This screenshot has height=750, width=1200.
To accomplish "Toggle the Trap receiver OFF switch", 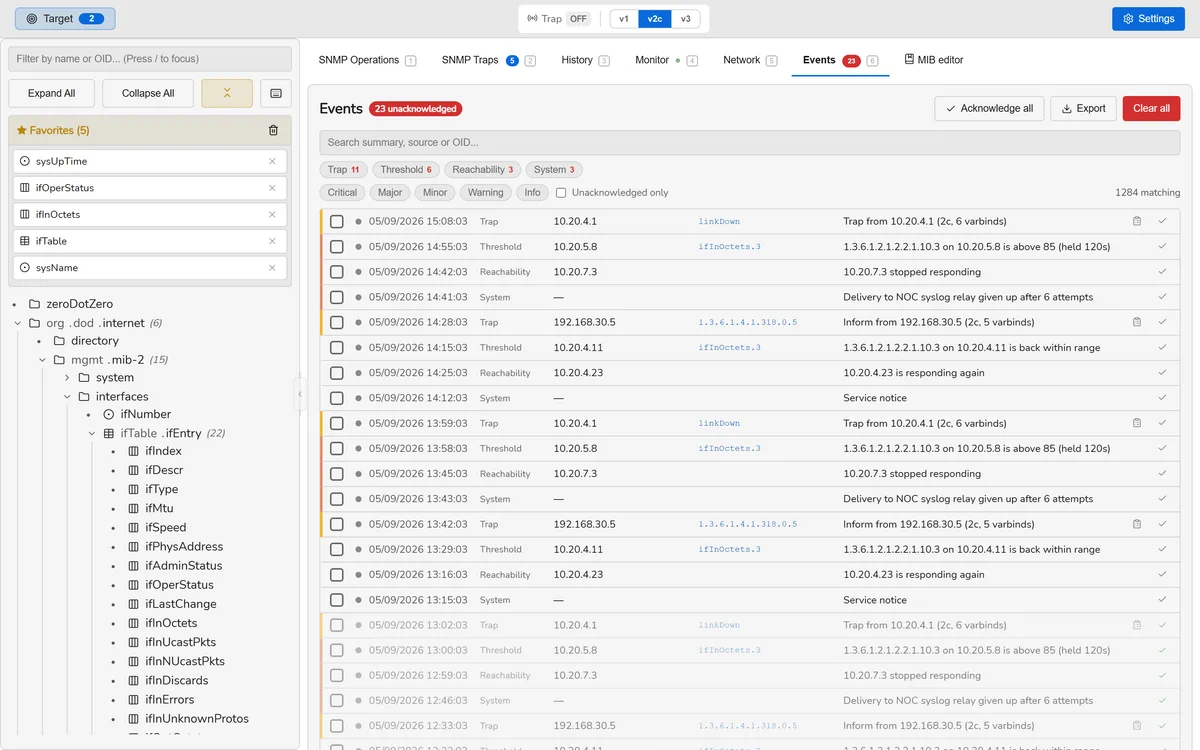I will click(578, 18).
